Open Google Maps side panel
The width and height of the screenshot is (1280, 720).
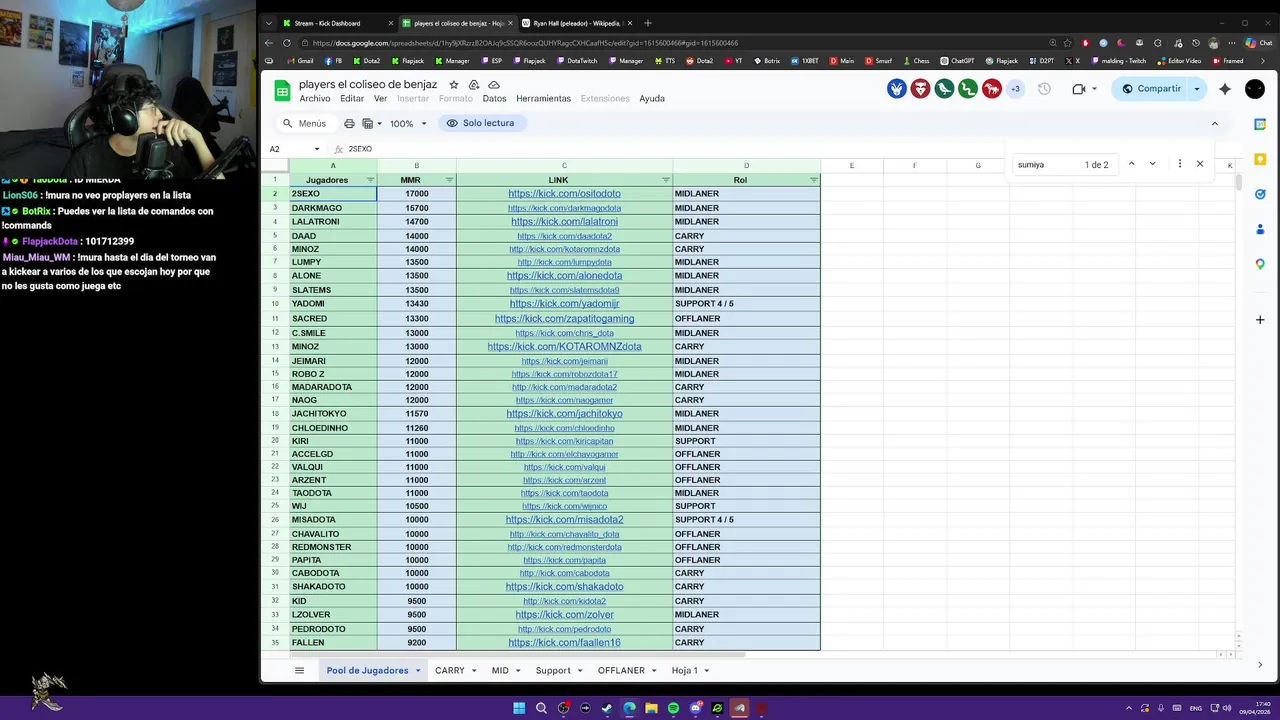tap(1260, 264)
